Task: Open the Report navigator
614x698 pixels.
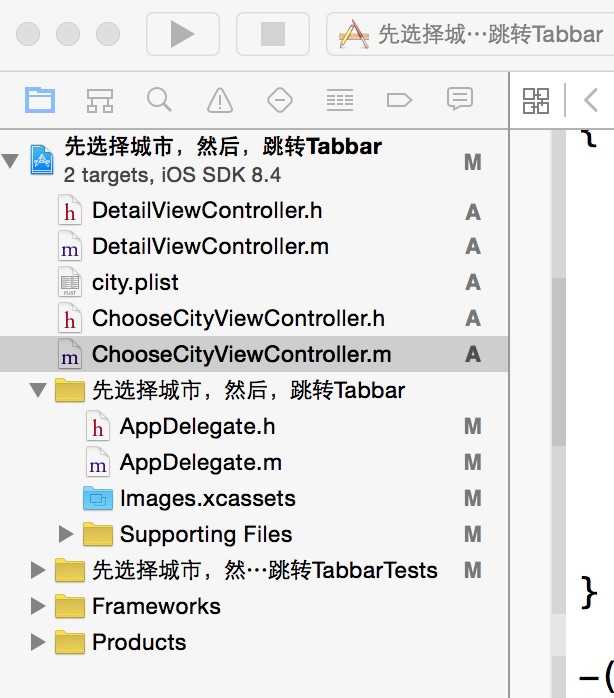Action: pos(459,99)
